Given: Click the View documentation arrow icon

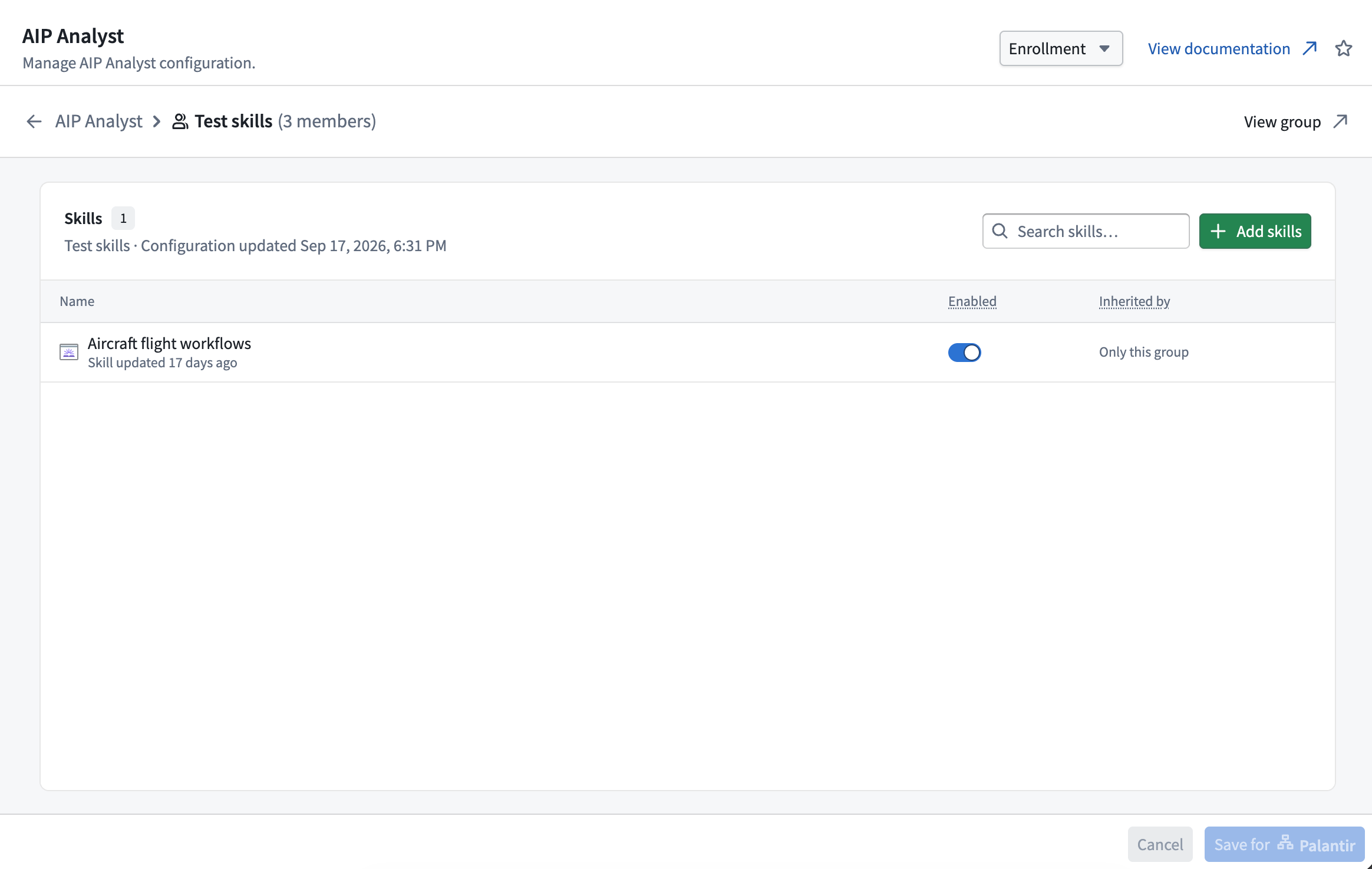Looking at the screenshot, I should coord(1310,48).
